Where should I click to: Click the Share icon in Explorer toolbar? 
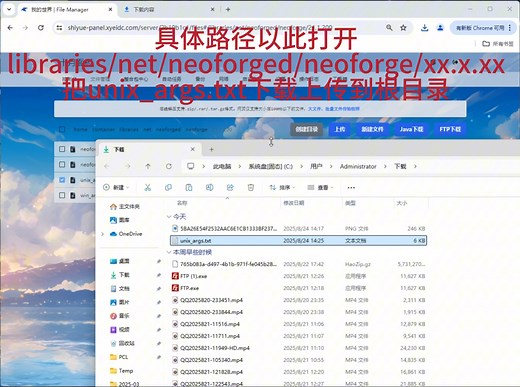(x=230, y=187)
